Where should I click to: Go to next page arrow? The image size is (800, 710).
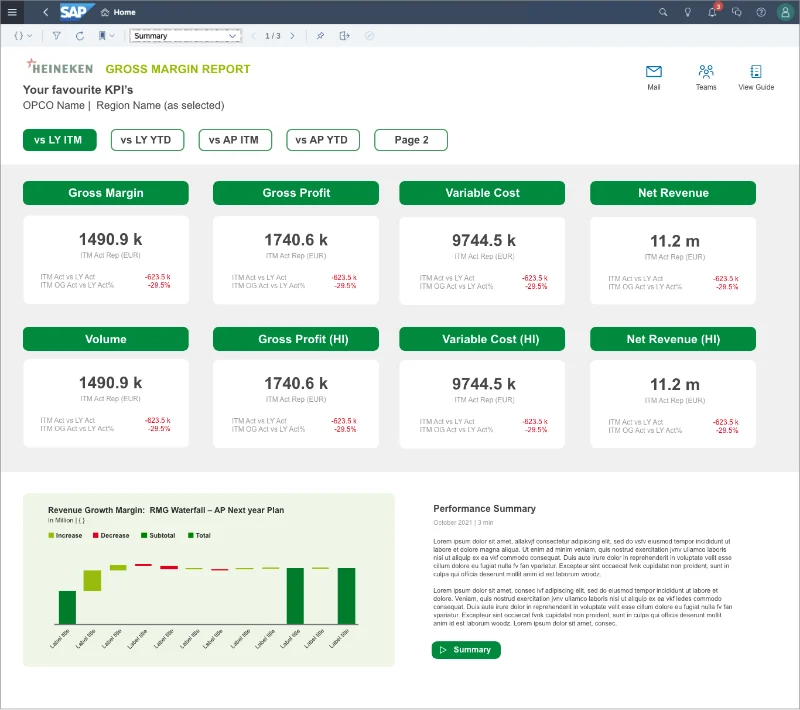tap(292, 36)
